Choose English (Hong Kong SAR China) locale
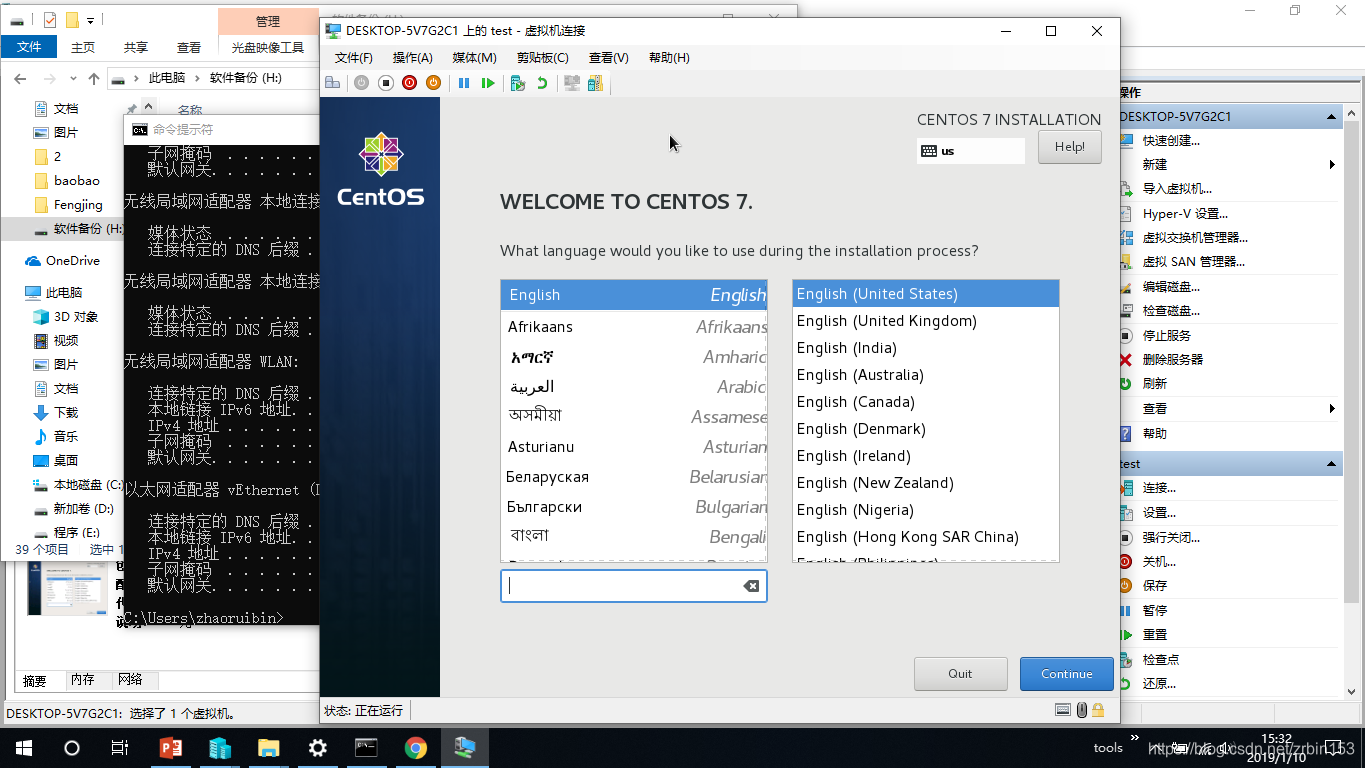The image size is (1365, 768). pyautogui.click(x=925, y=537)
